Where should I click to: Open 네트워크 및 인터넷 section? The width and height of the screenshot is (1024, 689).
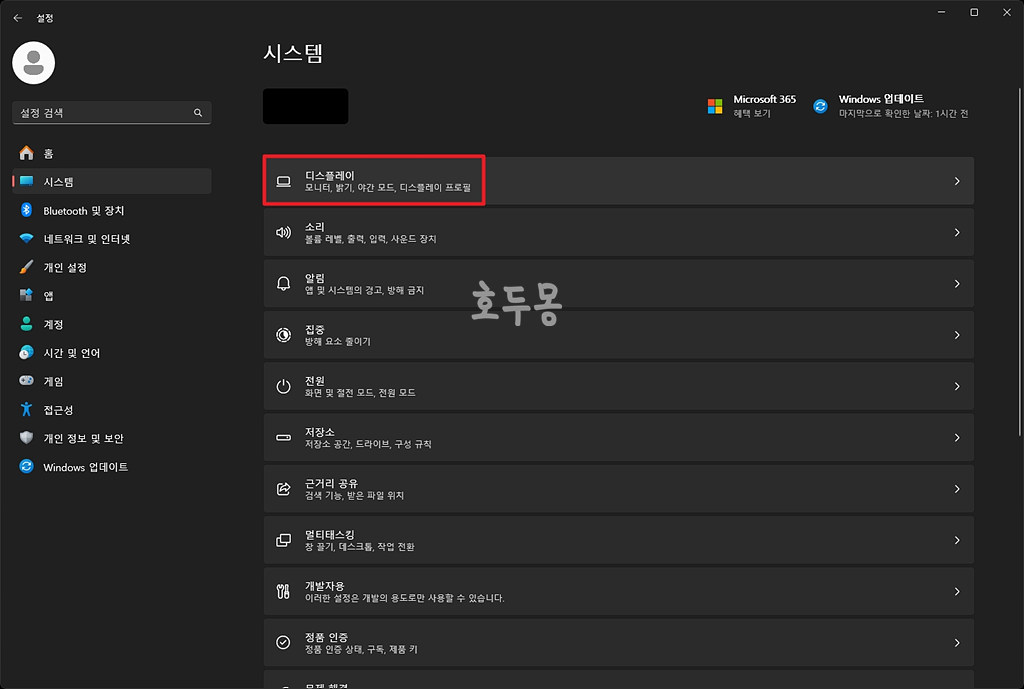point(112,239)
